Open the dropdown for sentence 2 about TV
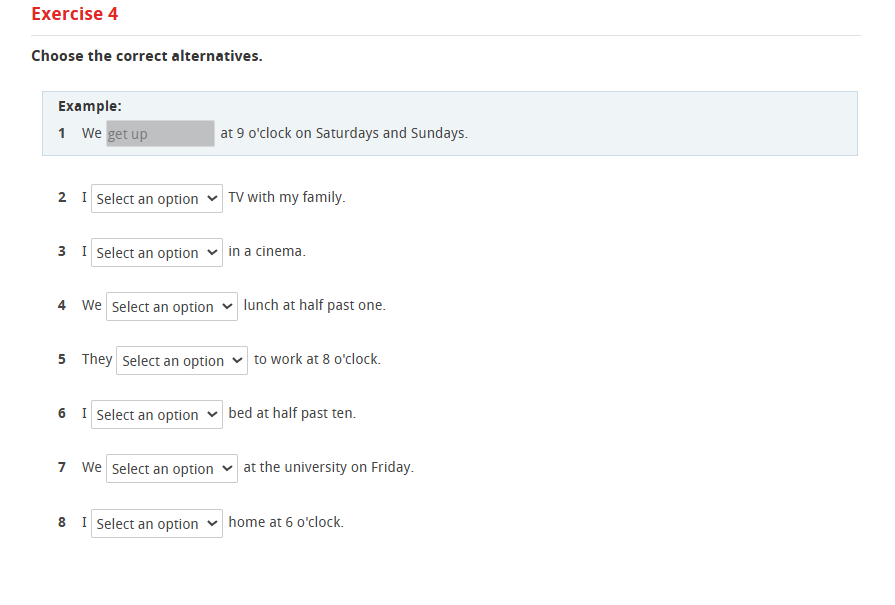This screenshot has height=605, width=895. pos(156,198)
